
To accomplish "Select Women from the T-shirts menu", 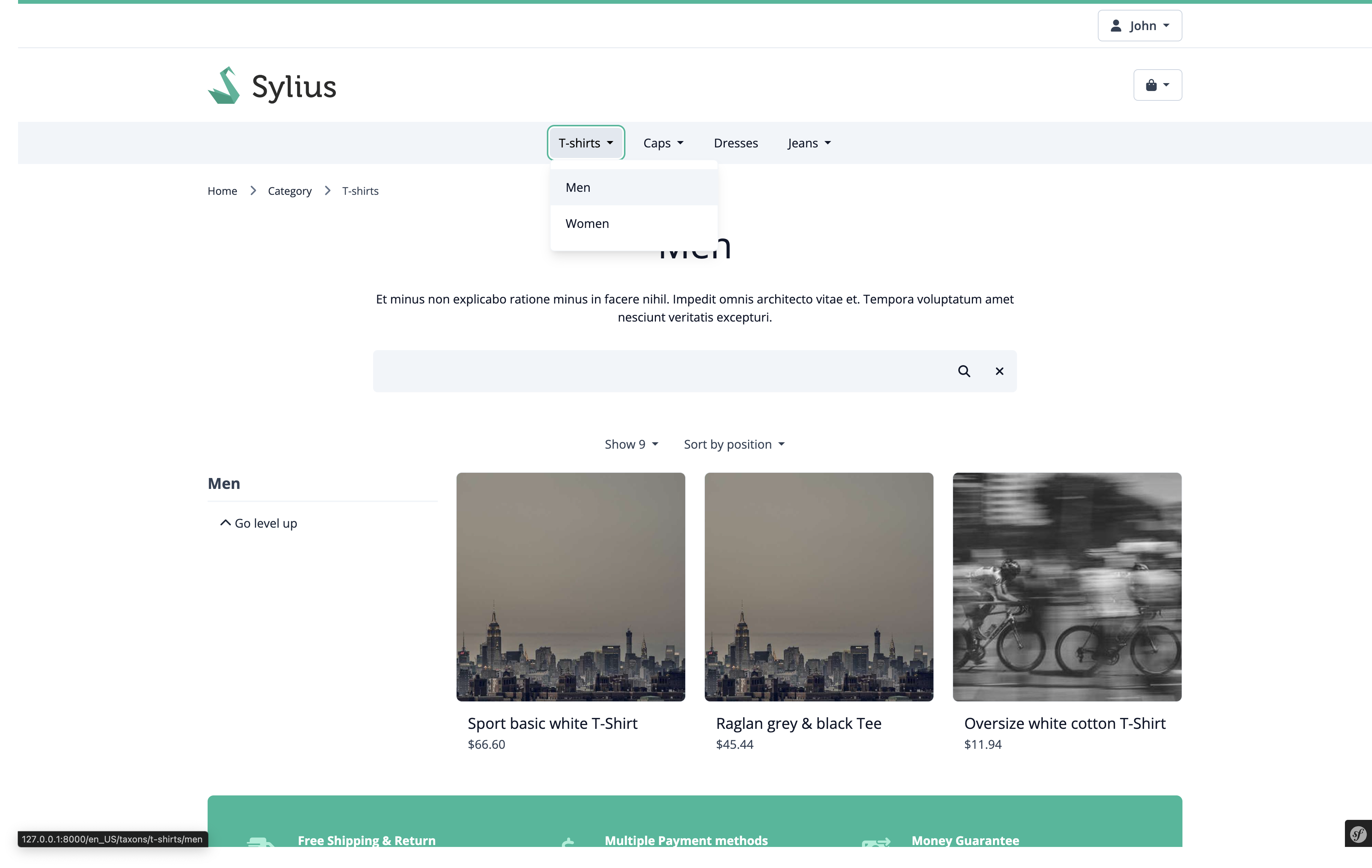I will point(587,223).
